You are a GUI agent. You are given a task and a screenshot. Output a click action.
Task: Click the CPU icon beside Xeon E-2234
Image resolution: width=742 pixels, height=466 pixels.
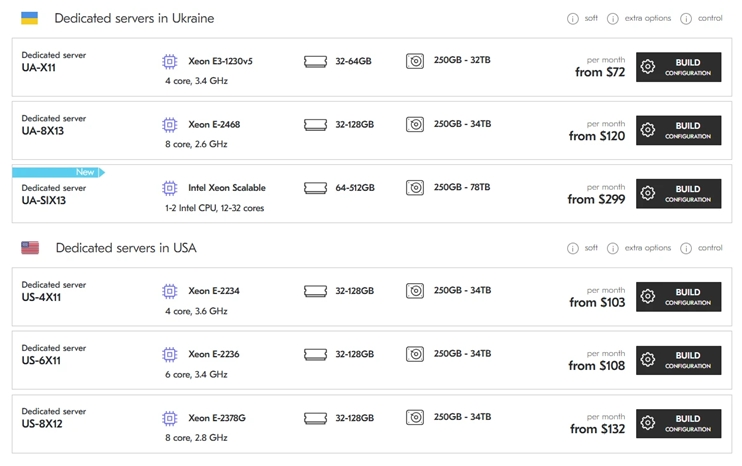click(170, 291)
